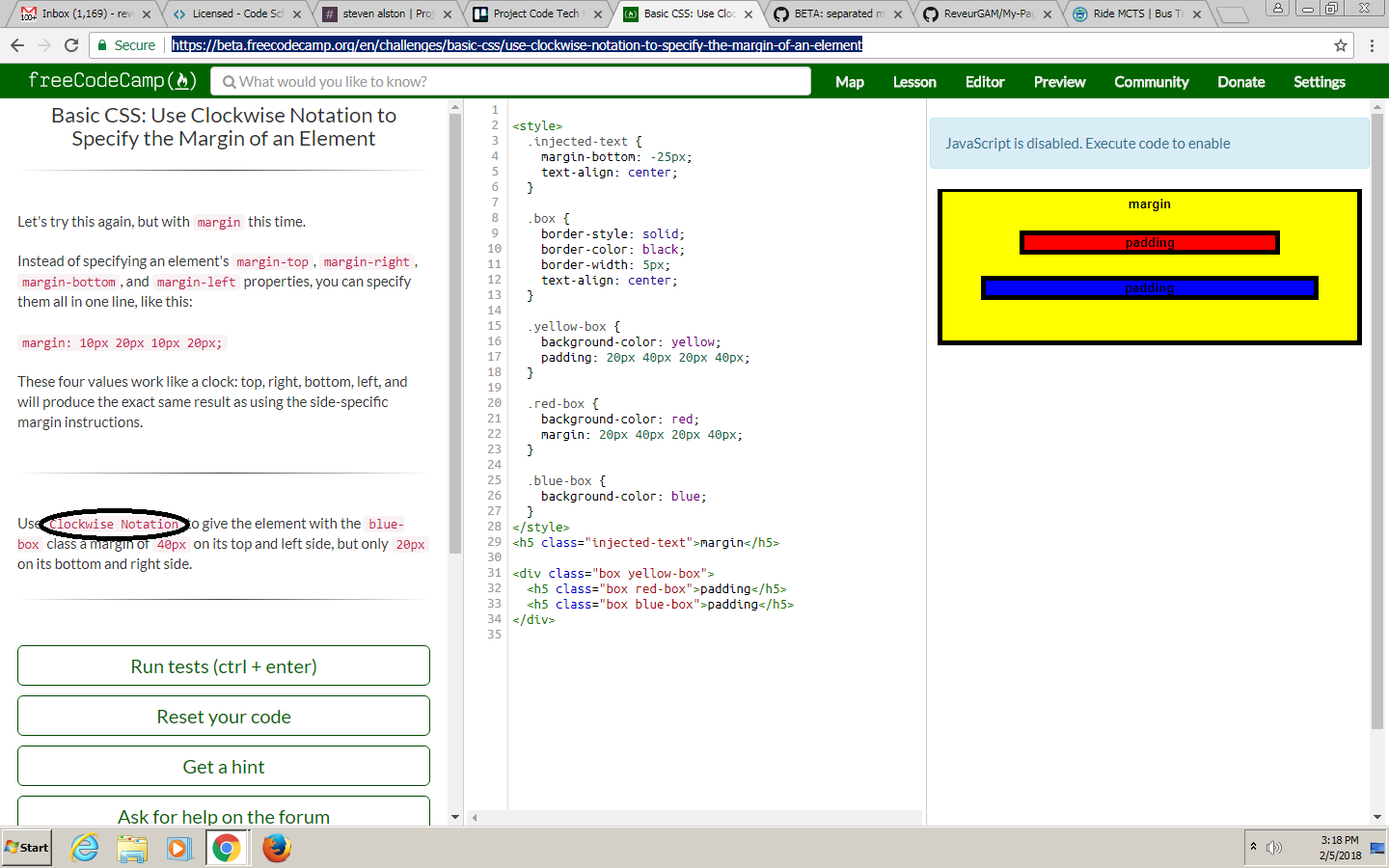Reload the page with refresh icon
Viewport: 1389px width, 868px height.
pos(71,45)
